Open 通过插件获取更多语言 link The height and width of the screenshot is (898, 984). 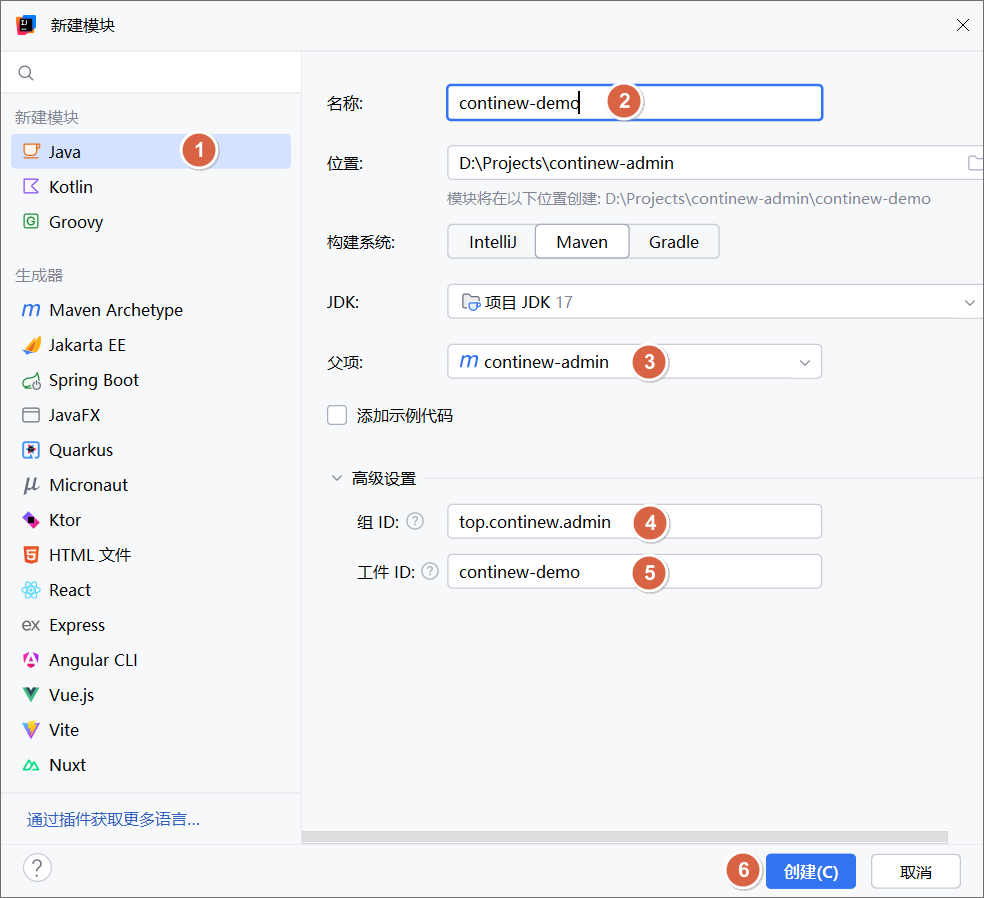(113, 819)
